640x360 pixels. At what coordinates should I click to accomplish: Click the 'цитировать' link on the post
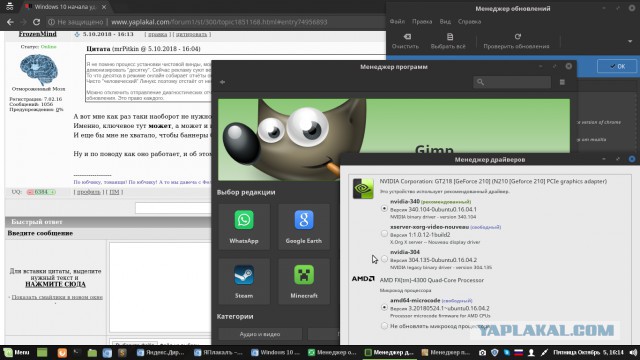coord(191,34)
